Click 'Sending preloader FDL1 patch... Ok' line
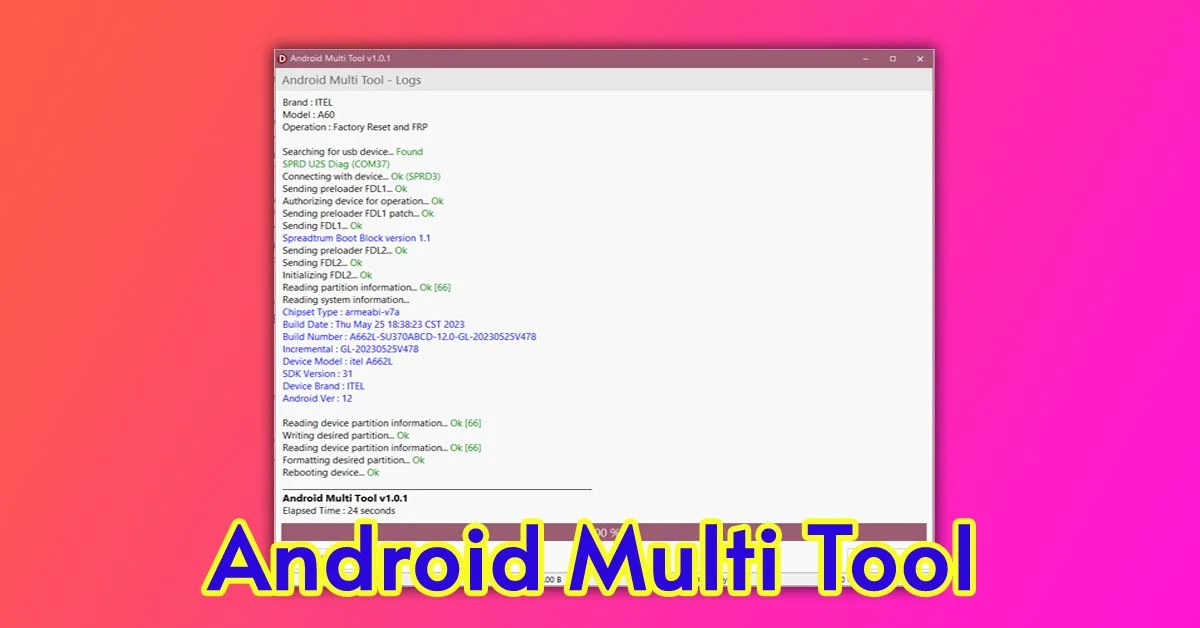 pyautogui.click(x=358, y=213)
